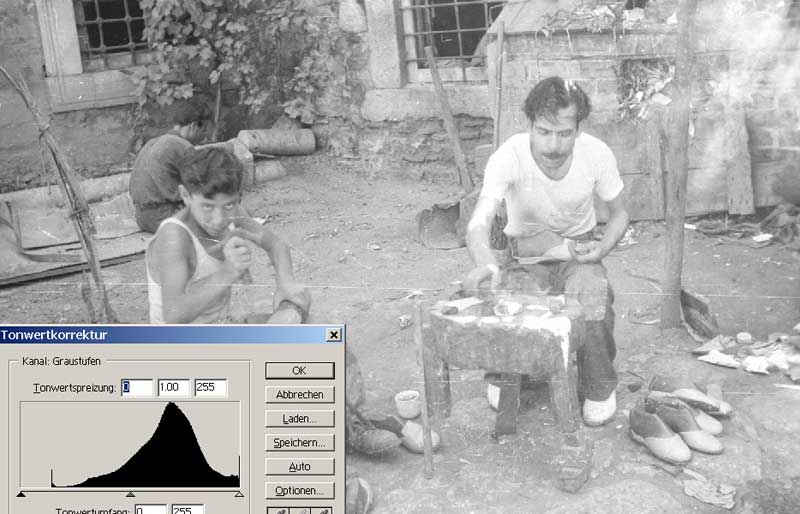800x514 pixels.
Task: Click the Tonwertspreizung shadow input field
Action: click(137, 388)
